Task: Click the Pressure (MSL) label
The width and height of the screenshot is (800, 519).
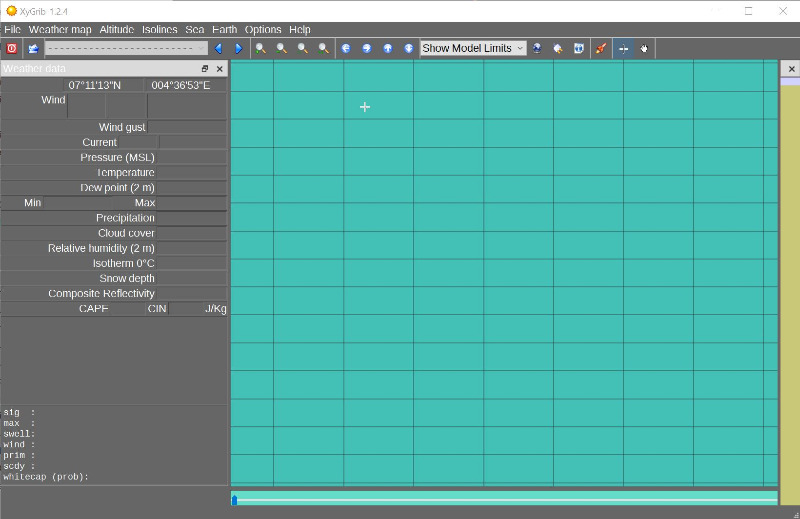Action: click(117, 157)
